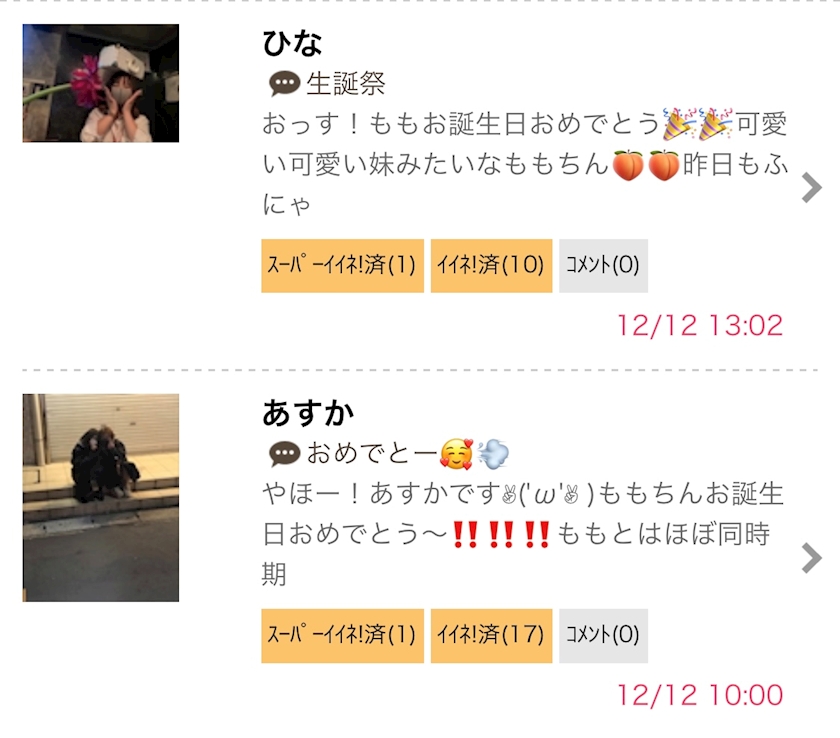Expand Asuka's post with the right chevron

click(x=812, y=558)
